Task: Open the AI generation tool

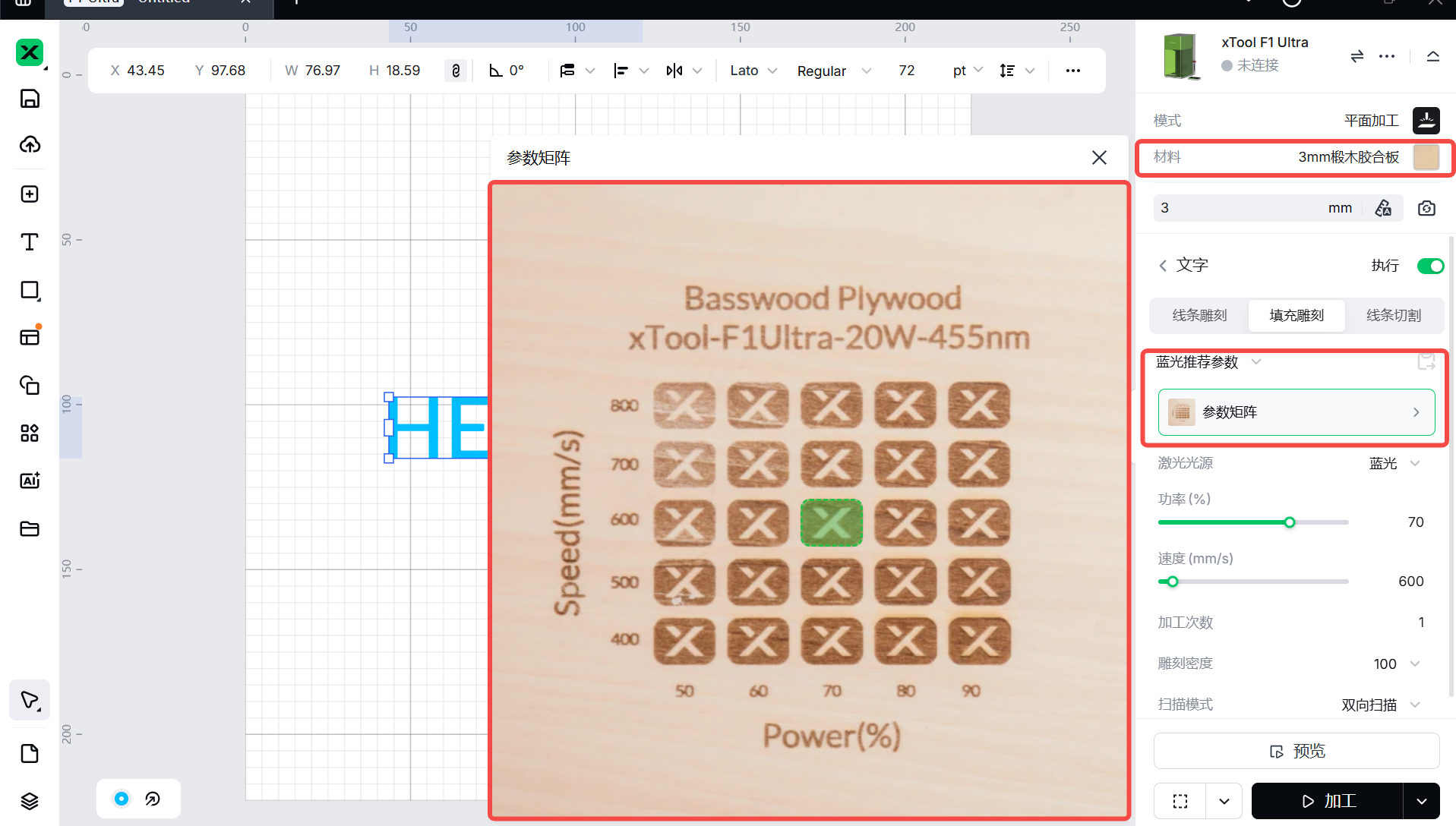Action: click(30, 481)
